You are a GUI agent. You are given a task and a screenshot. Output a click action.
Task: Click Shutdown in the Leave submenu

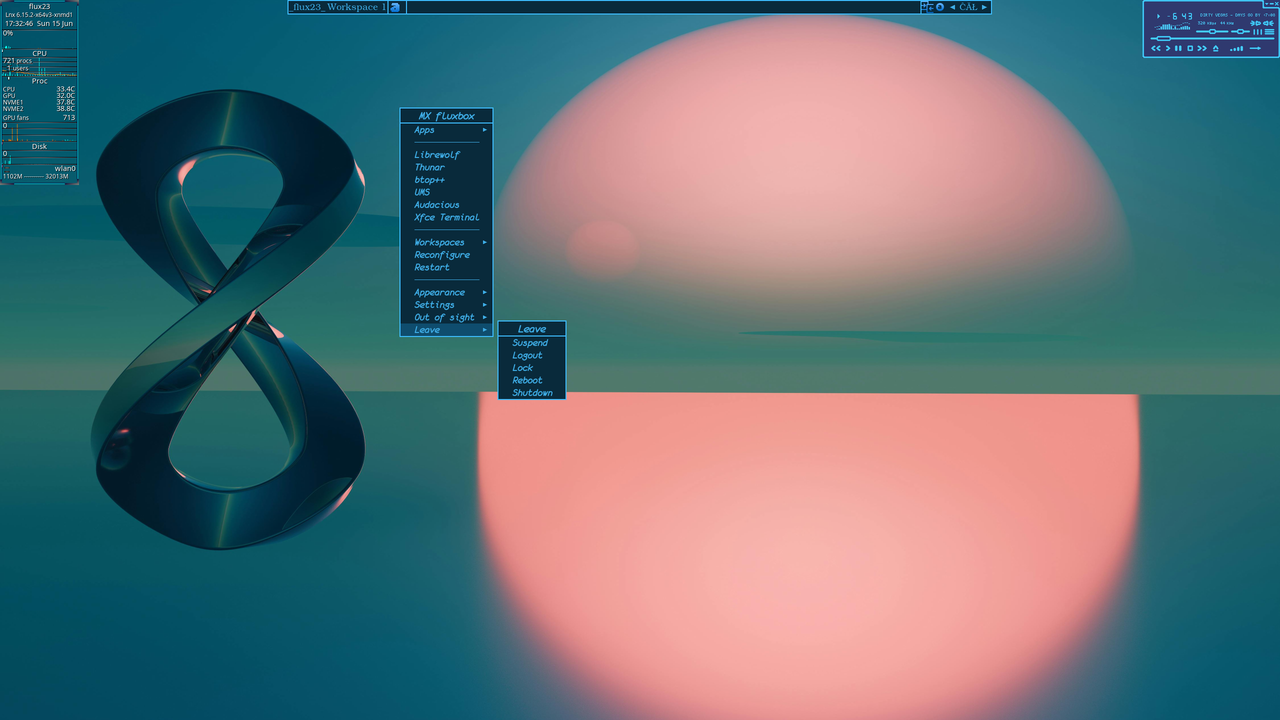click(532, 393)
